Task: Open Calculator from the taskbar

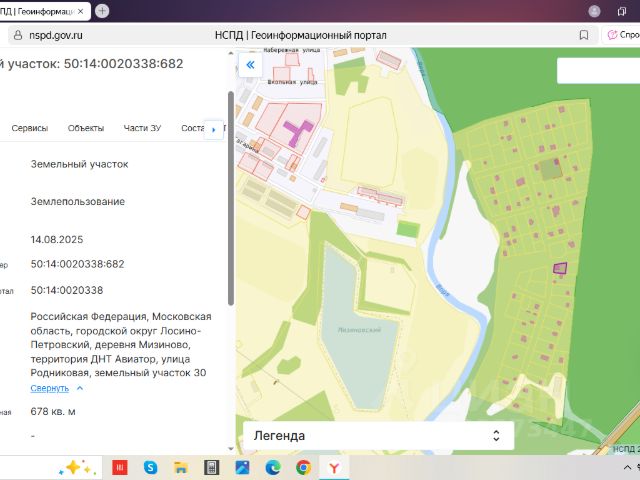Action: [x=211, y=468]
